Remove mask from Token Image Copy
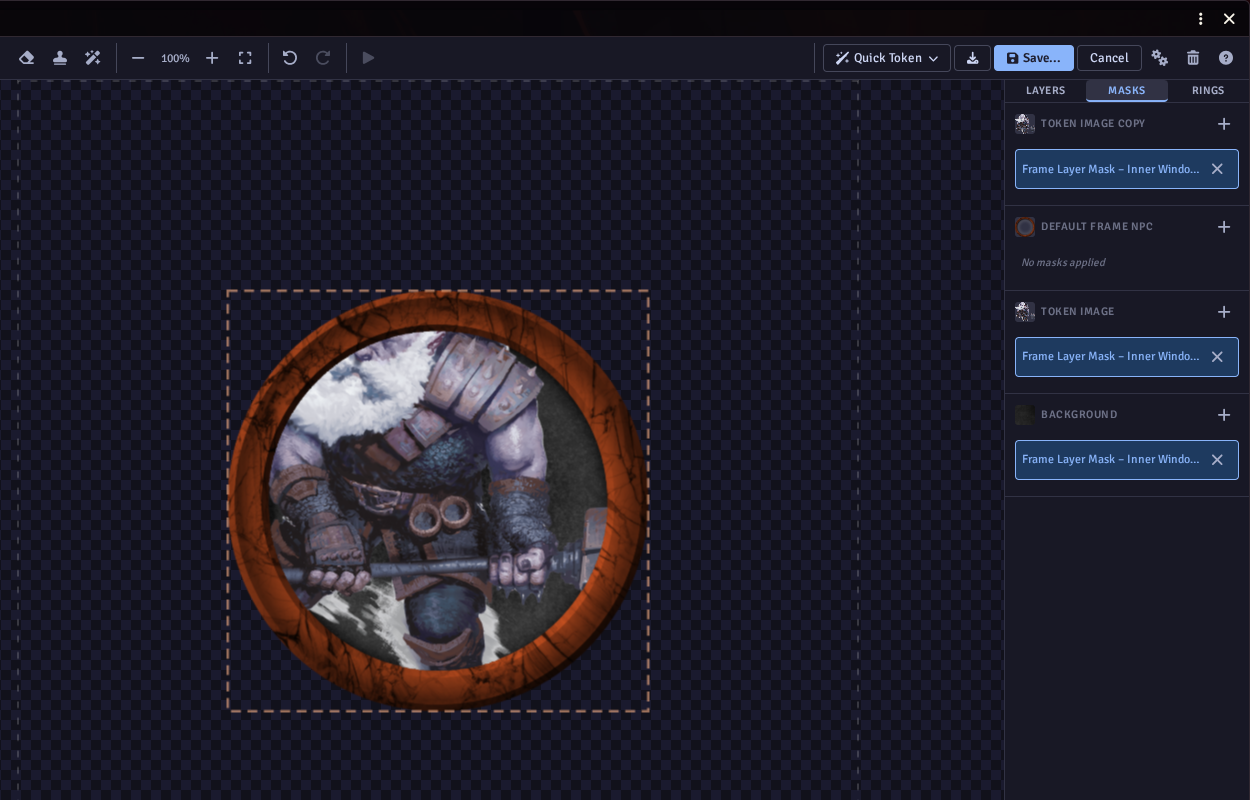 (x=1217, y=169)
